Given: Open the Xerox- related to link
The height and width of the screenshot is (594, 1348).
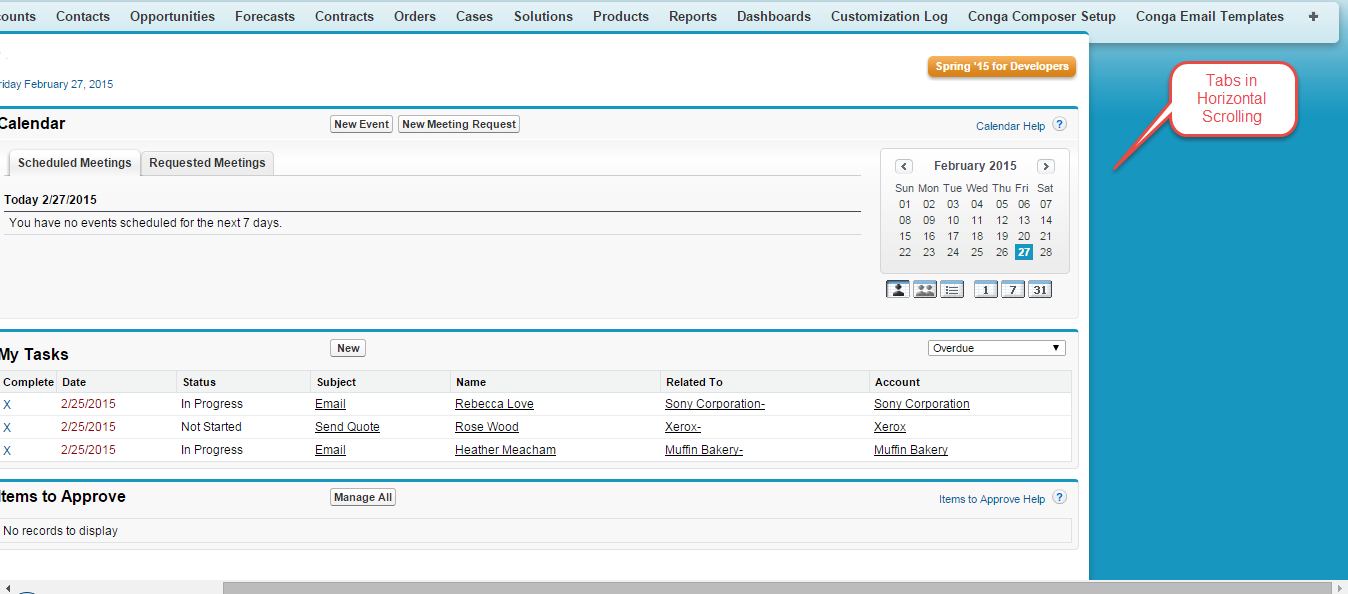Looking at the screenshot, I should click(x=683, y=427).
